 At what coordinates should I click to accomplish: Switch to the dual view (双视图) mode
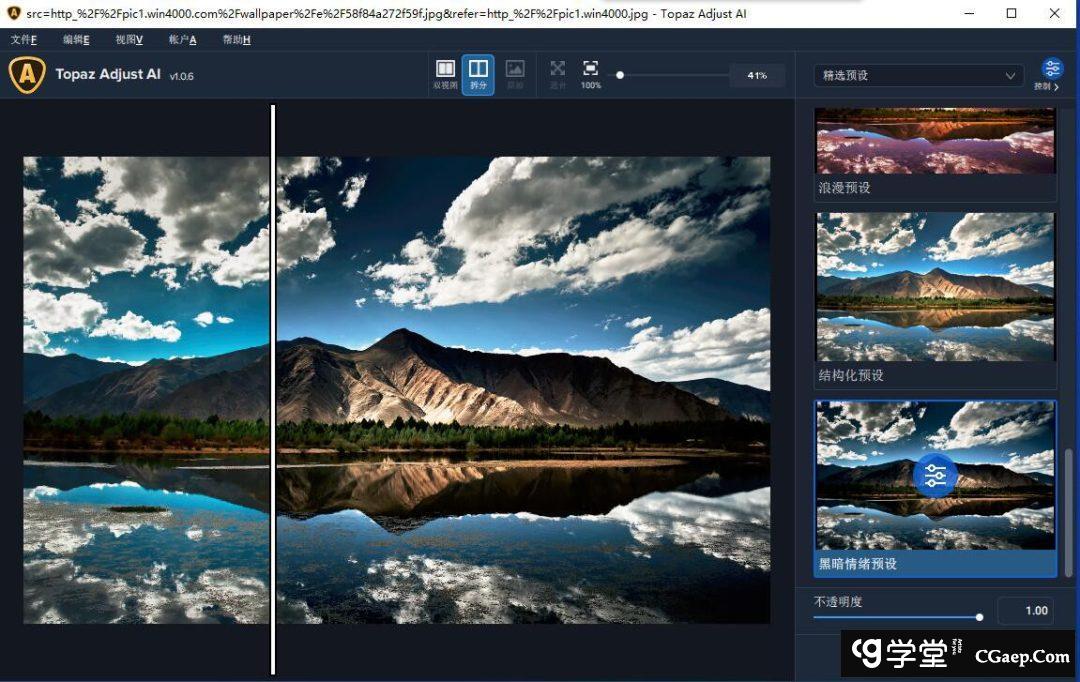tap(445, 70)
